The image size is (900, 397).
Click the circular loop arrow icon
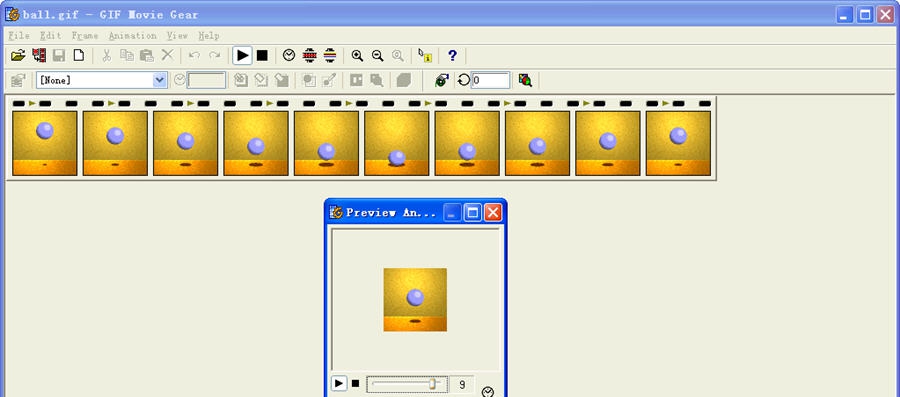pos(463,80)
